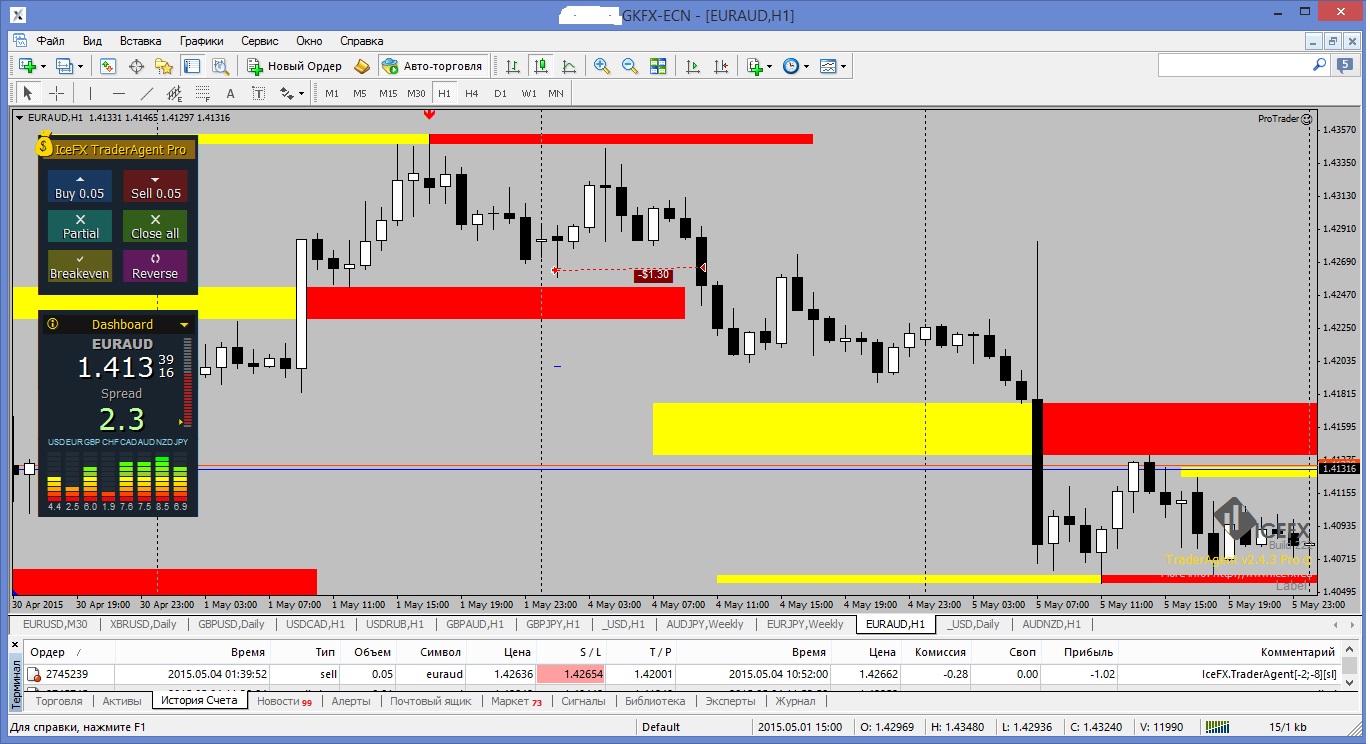Open the Торговля terminal tab
1370x744 pixels.
(x=59, y=701)
